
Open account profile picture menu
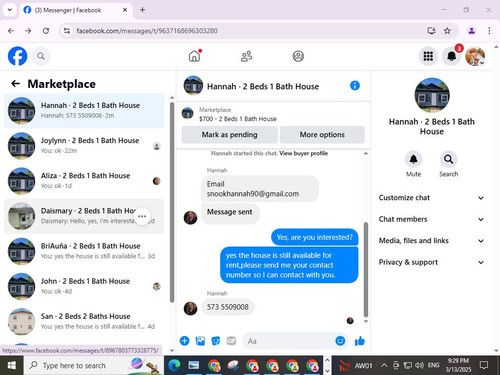tap(475, 56)
